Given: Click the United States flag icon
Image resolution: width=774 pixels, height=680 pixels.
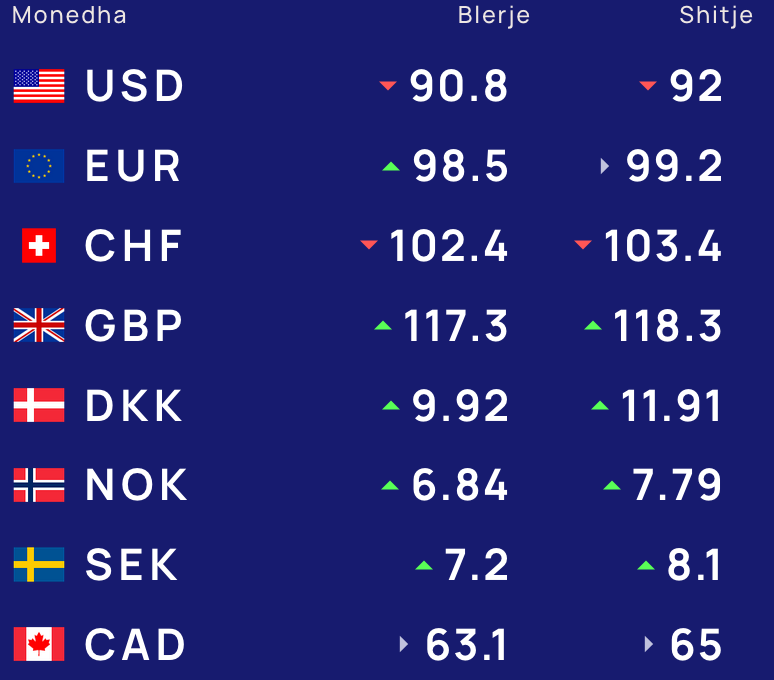Looking at the screenshot, I should click(x=39, y=86).
